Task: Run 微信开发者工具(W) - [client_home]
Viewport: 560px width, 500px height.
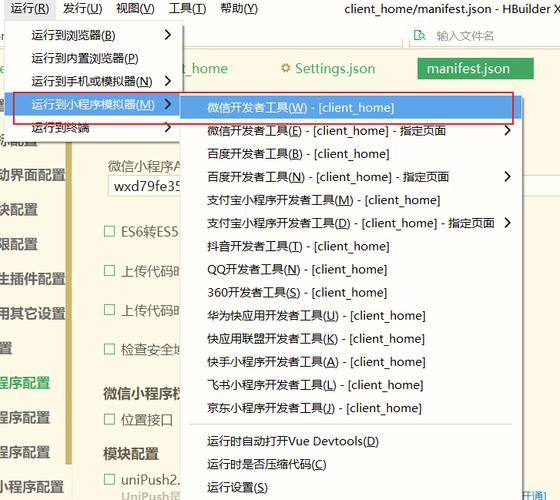Action: point(350,108)
